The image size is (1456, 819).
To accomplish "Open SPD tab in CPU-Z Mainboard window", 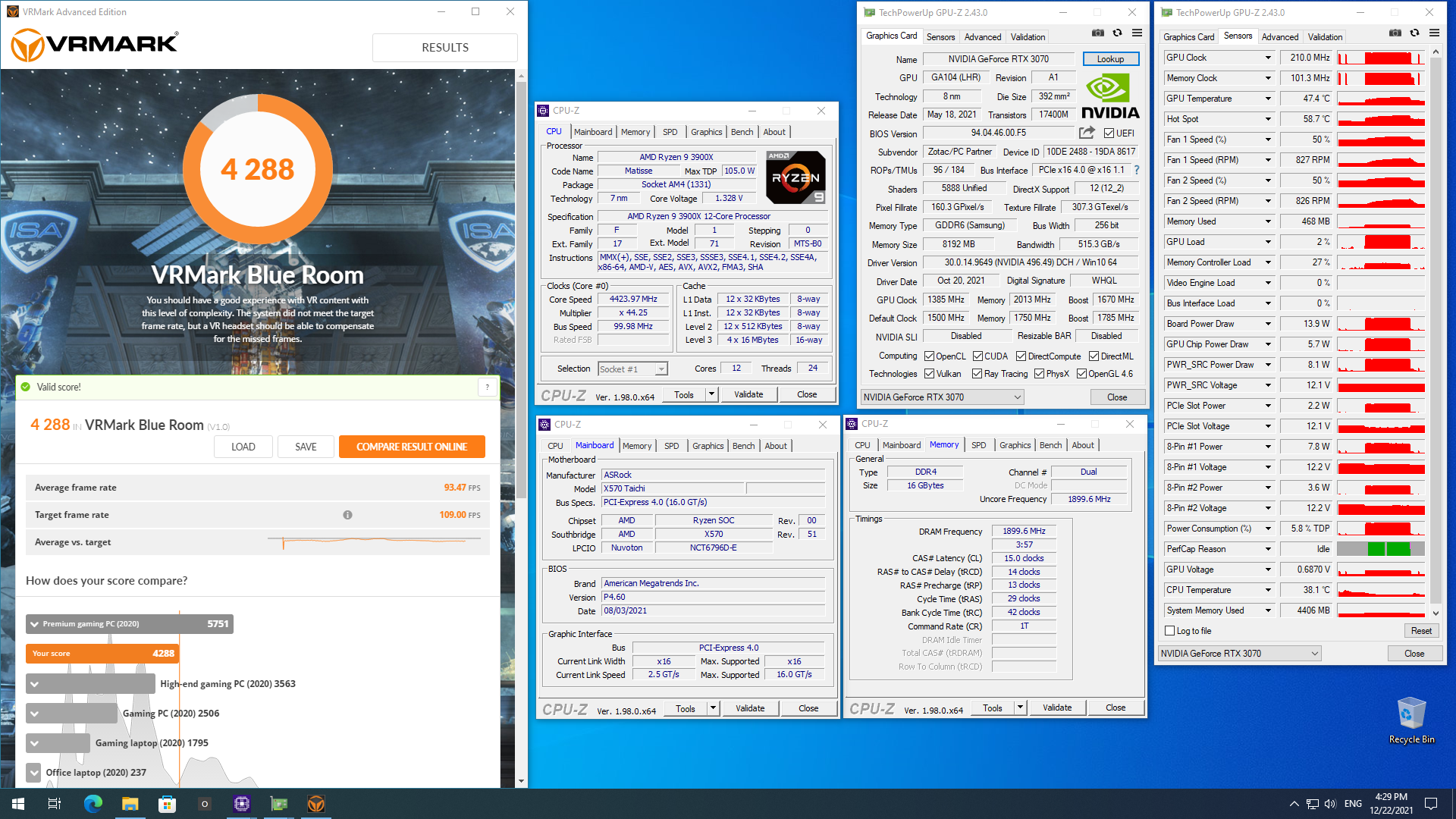I will pyautogui.click(x=671, y=446).
